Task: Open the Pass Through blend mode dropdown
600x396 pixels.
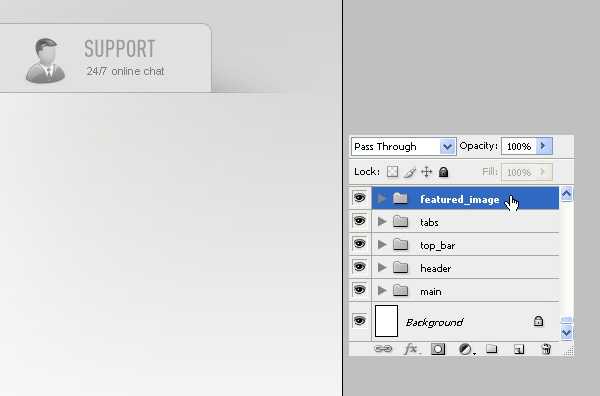Action: [403, 147]
